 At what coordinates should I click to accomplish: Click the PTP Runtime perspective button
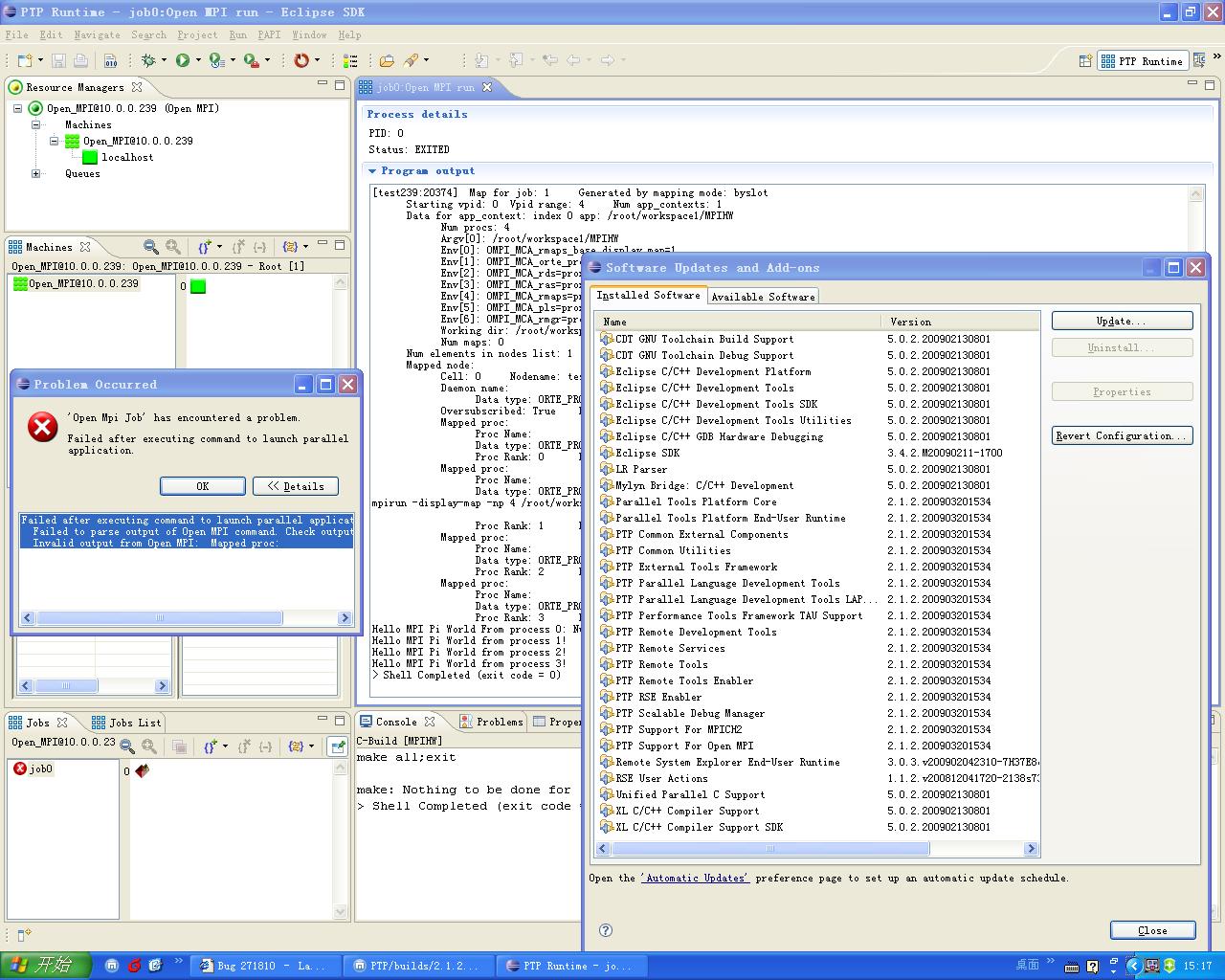1143,60
